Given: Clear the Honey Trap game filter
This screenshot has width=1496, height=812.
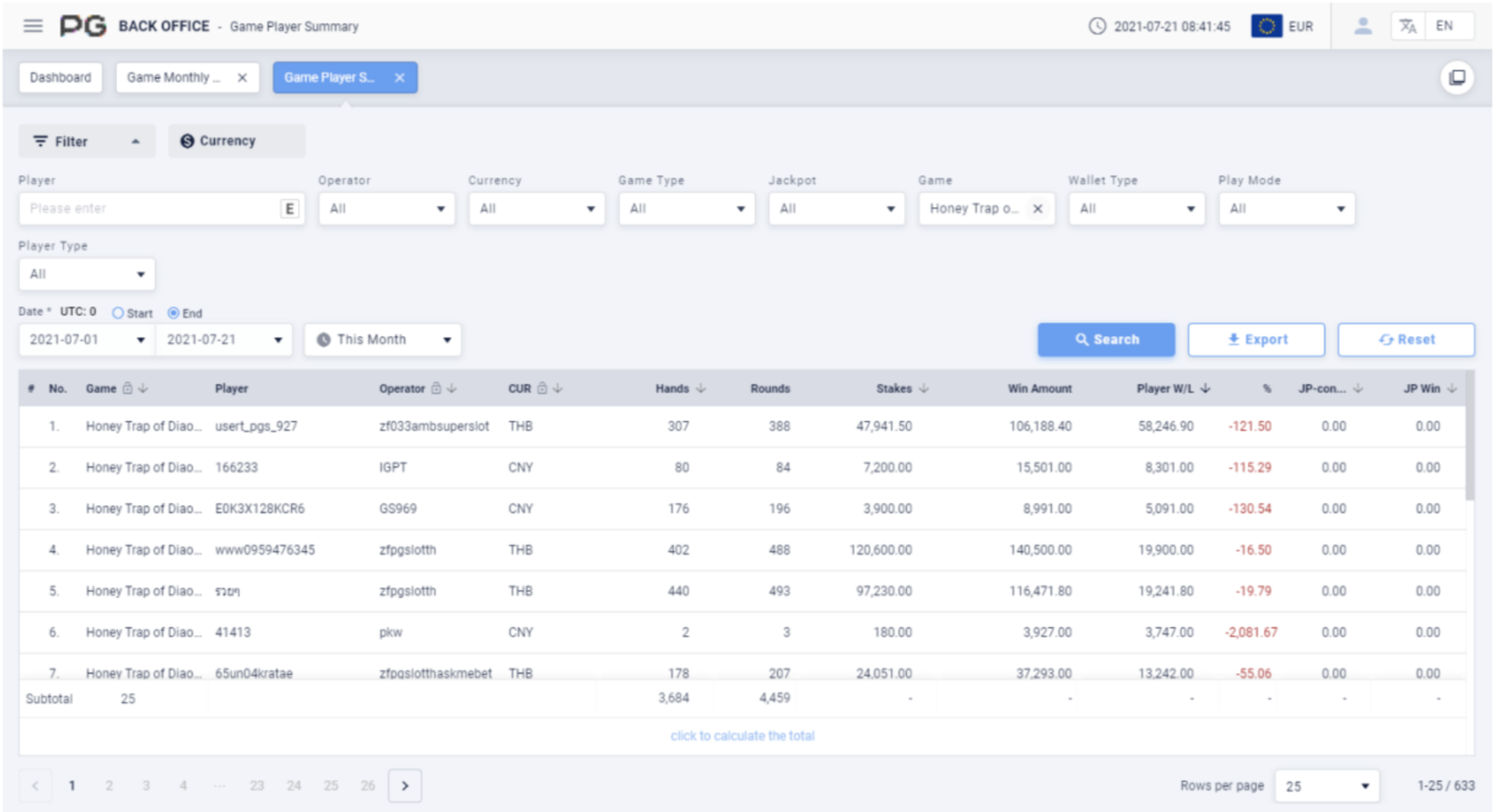Looking at the screenshot, I should pos(1037,209).
